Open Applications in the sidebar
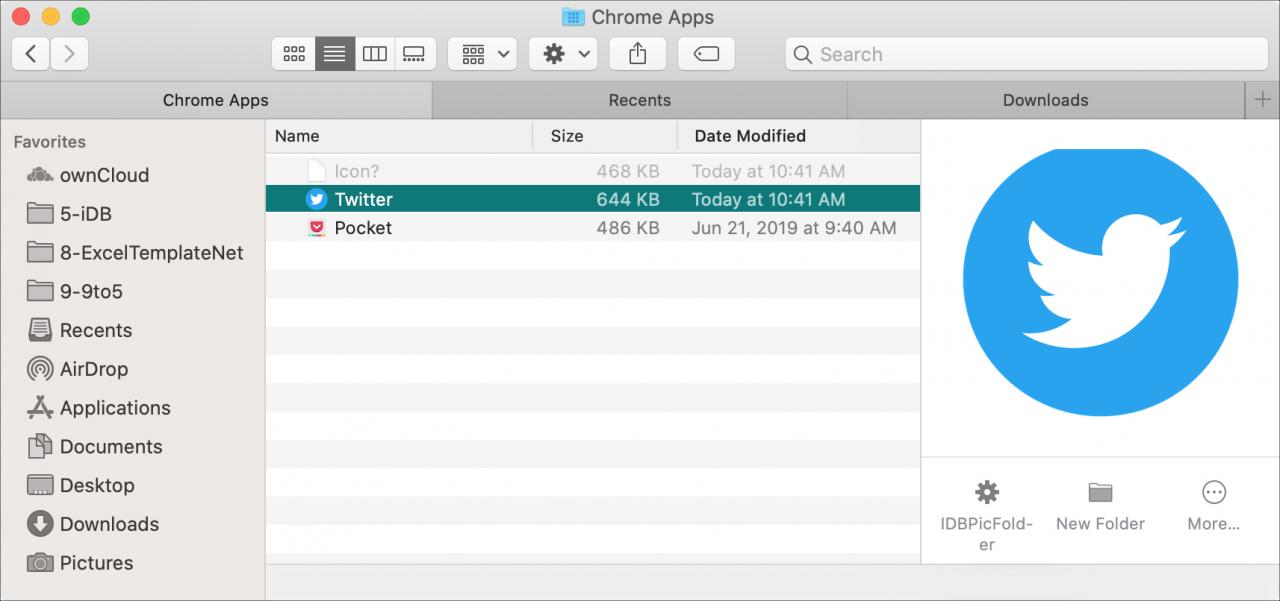Viewport: 1280px width, 601px height. tap(98, 408)
